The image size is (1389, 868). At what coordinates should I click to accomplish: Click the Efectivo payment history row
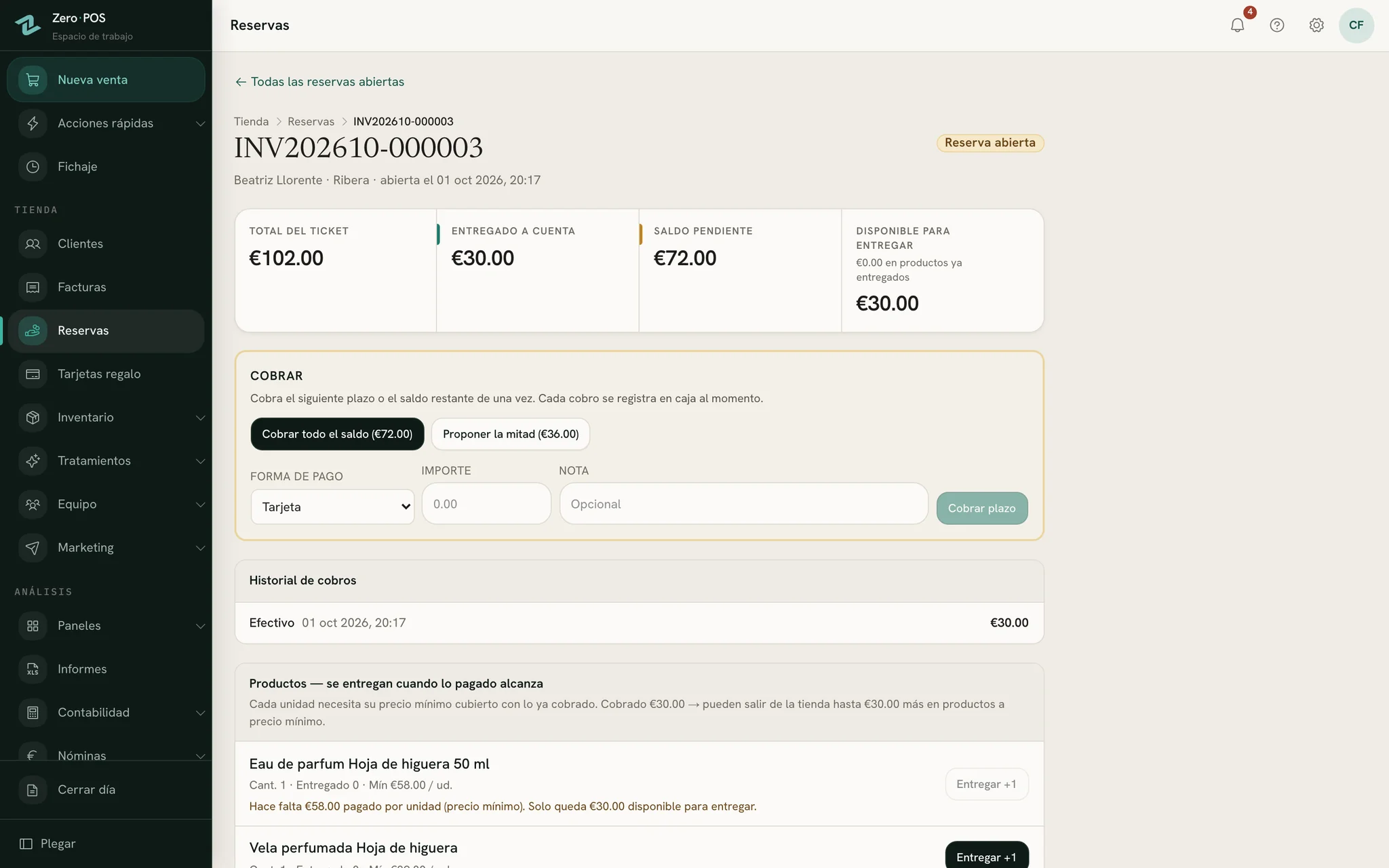(x=639, y=623)
